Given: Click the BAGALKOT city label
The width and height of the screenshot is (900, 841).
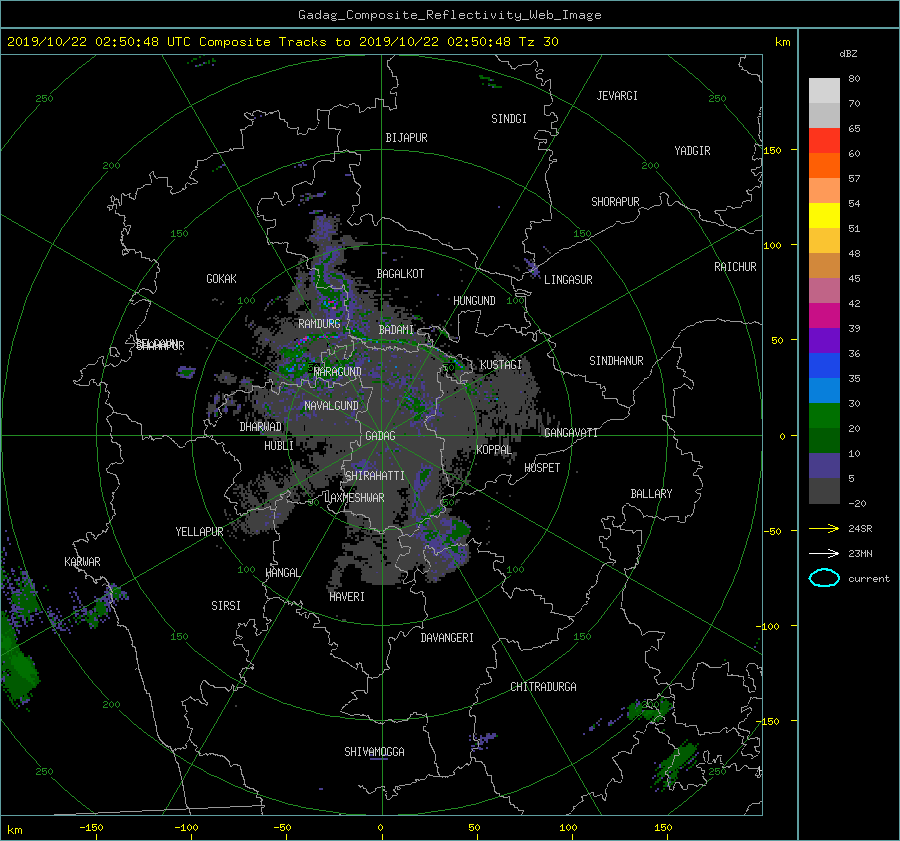Looking at the screenshot, I should coord(399,274).
